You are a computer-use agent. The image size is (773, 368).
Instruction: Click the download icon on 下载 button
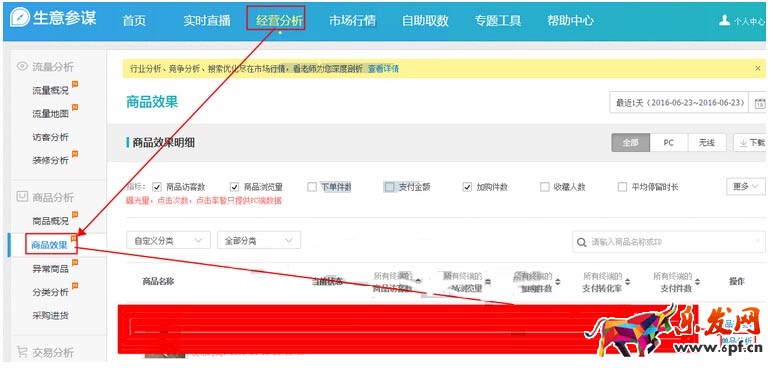pyautogui.click(x=743, y=143)
